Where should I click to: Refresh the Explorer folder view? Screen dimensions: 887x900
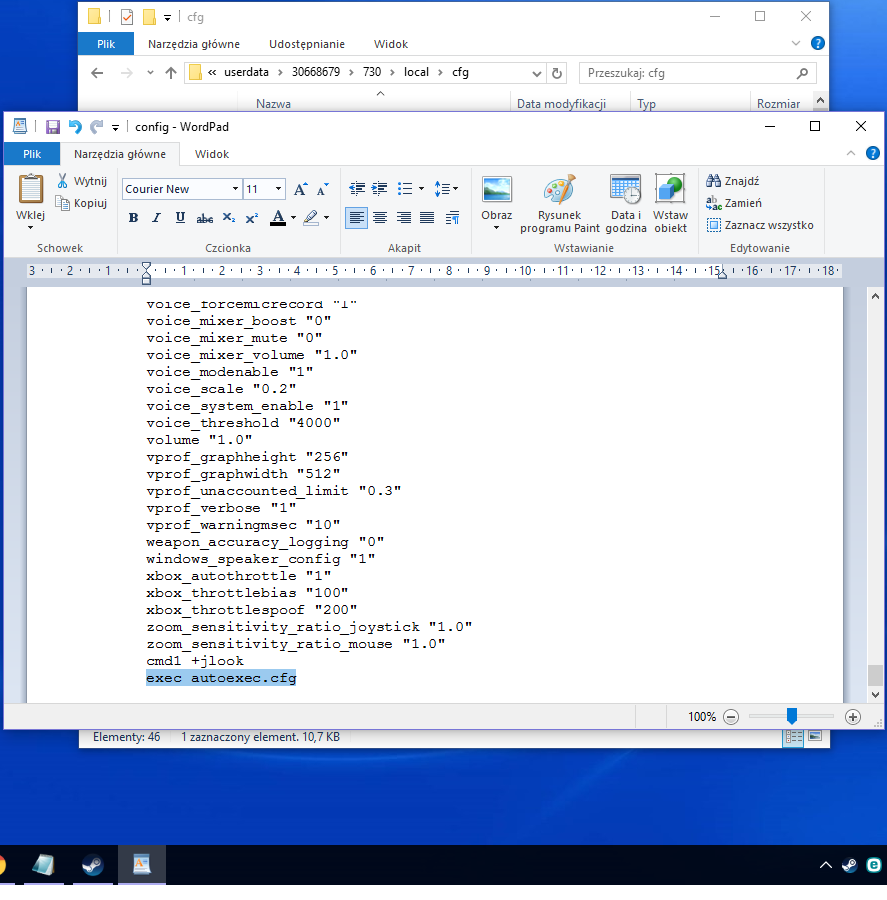(556, 73)
